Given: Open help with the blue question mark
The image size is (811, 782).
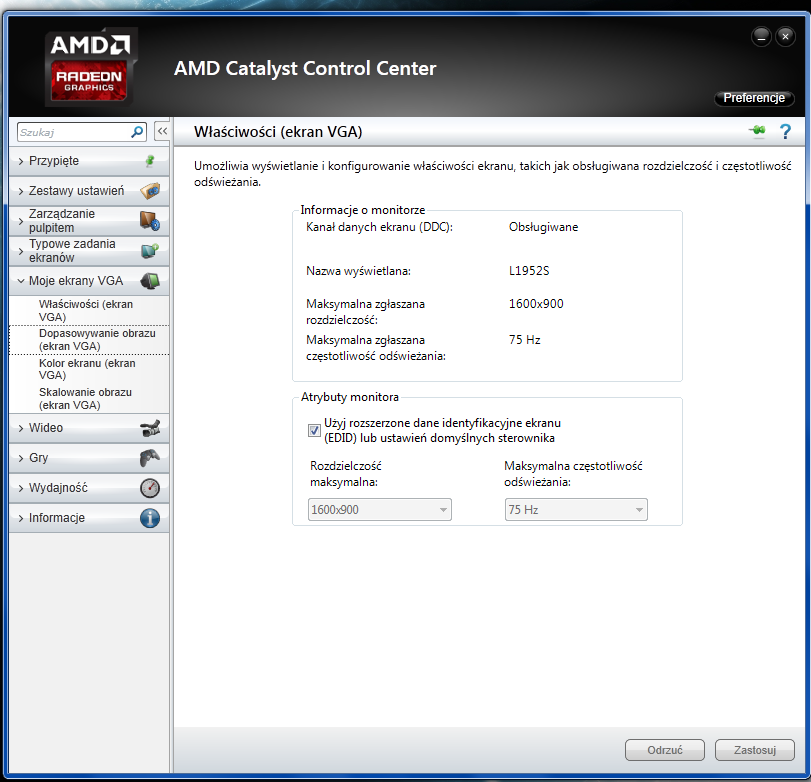Looking at the screenshot, I should coord(785,131).
